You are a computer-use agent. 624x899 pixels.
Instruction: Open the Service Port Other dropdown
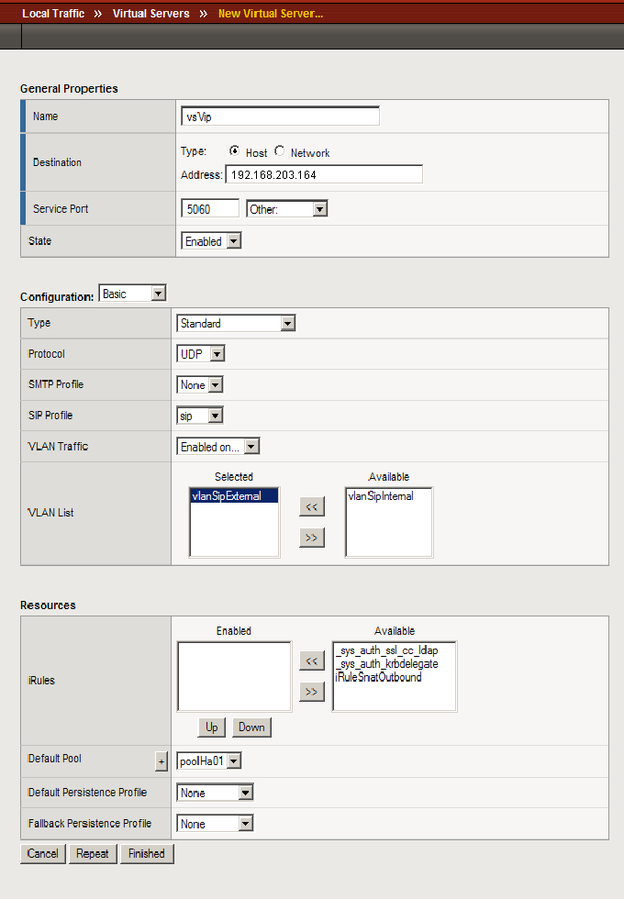pos(287,209)
